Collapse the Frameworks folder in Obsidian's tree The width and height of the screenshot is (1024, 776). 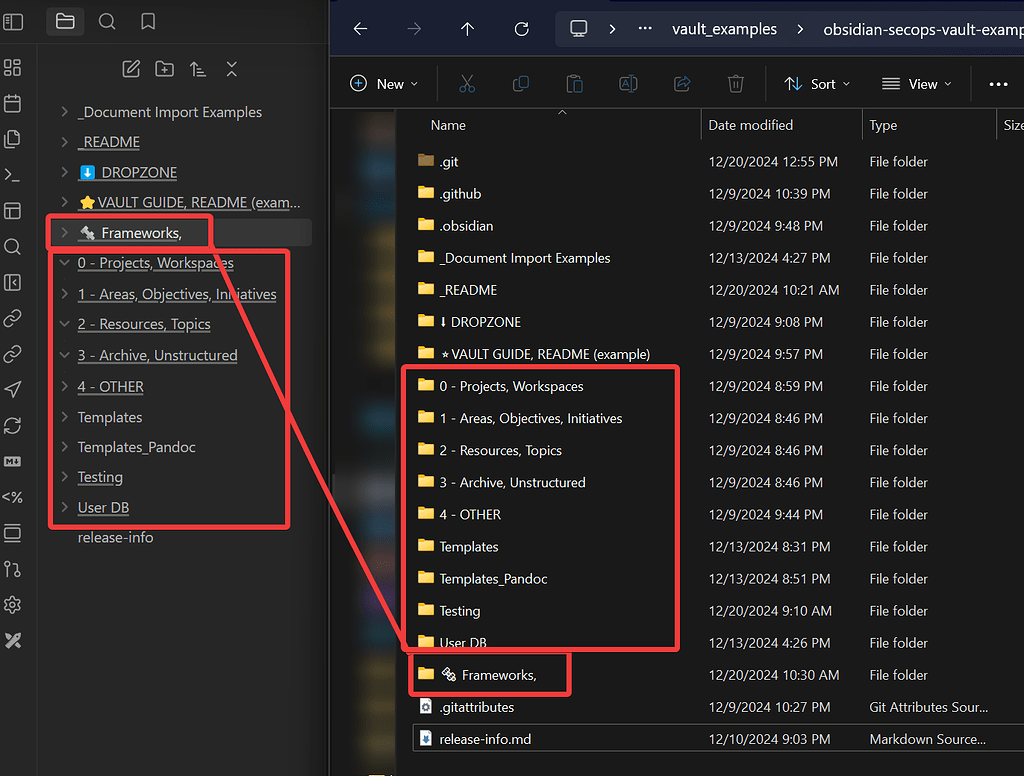[64, 232]
